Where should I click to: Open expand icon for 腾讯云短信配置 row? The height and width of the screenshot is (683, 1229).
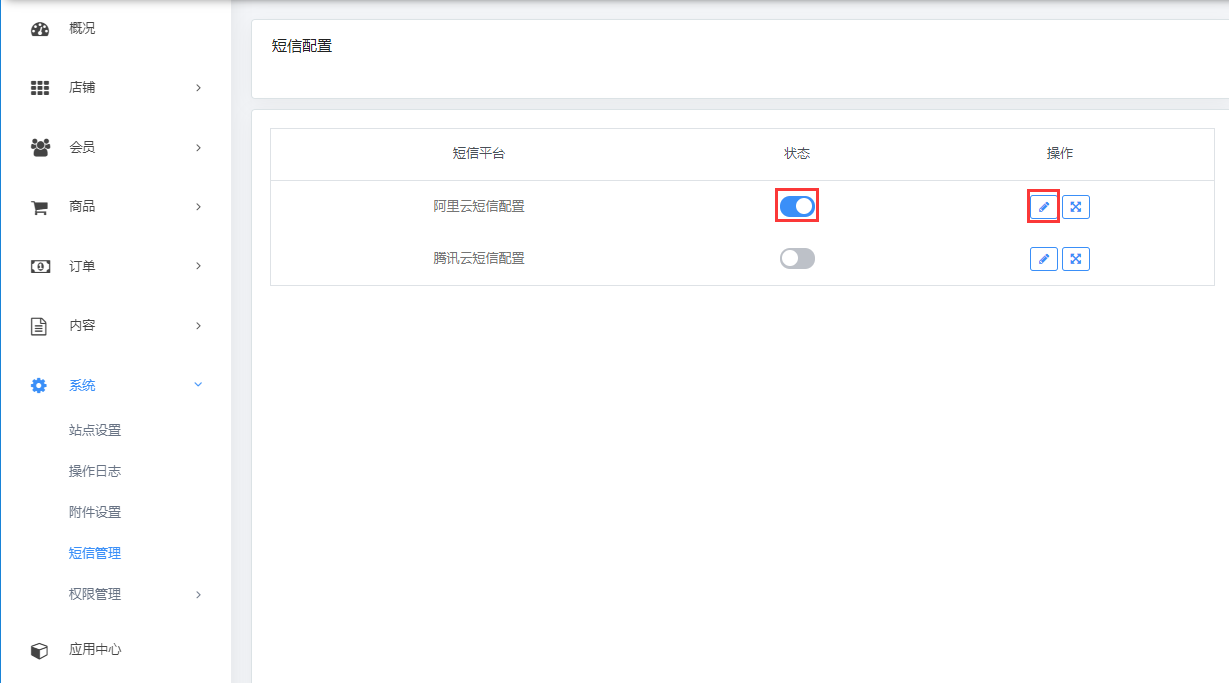tap(1076, 259)
